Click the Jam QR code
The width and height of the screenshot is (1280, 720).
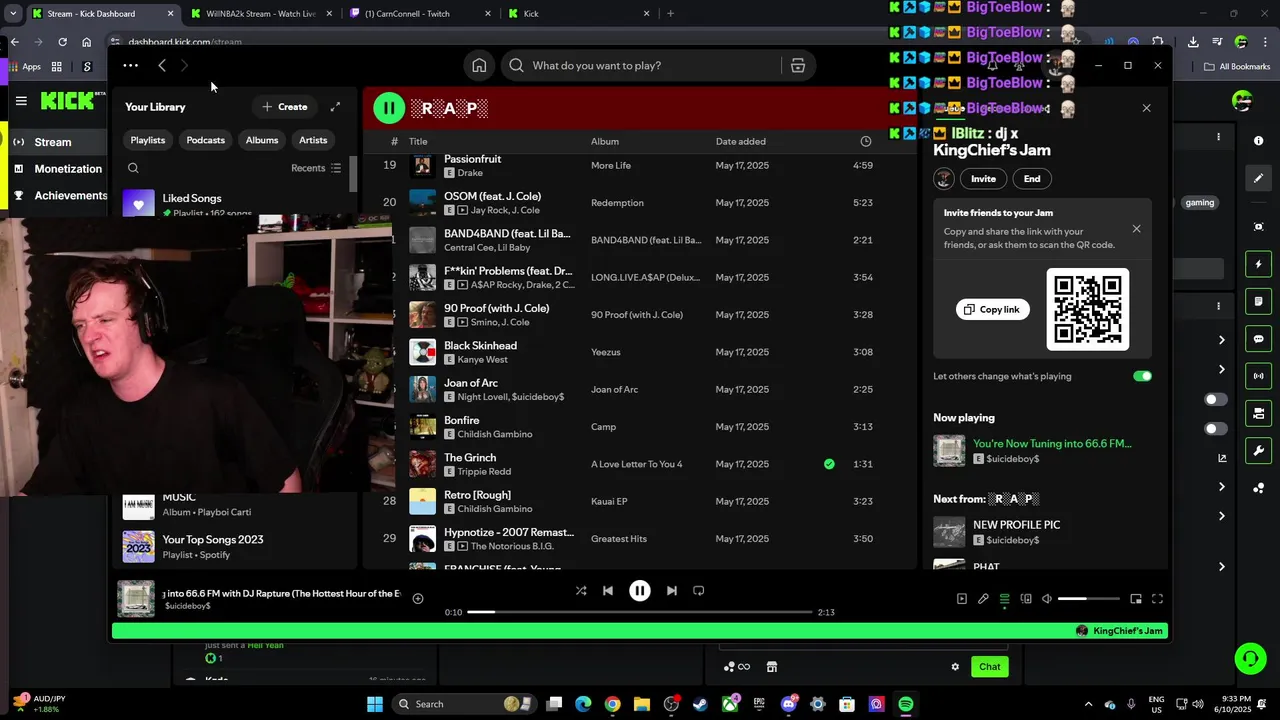1088,309
